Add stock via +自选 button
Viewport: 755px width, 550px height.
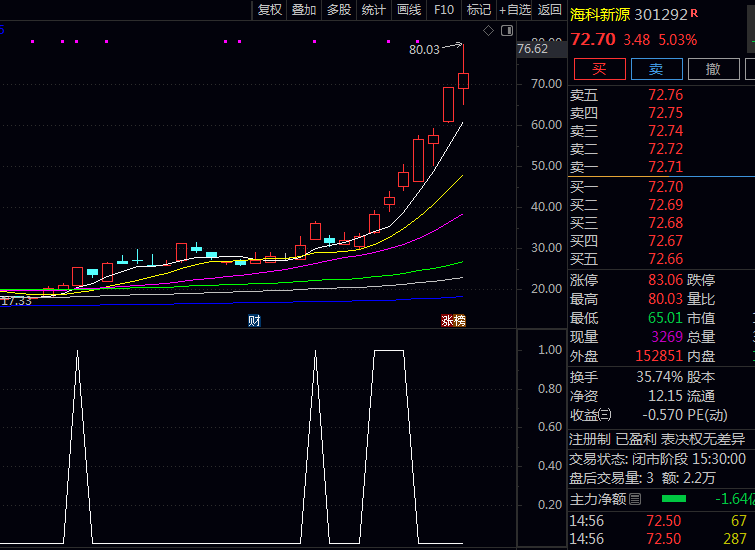[x=514, y=10]
